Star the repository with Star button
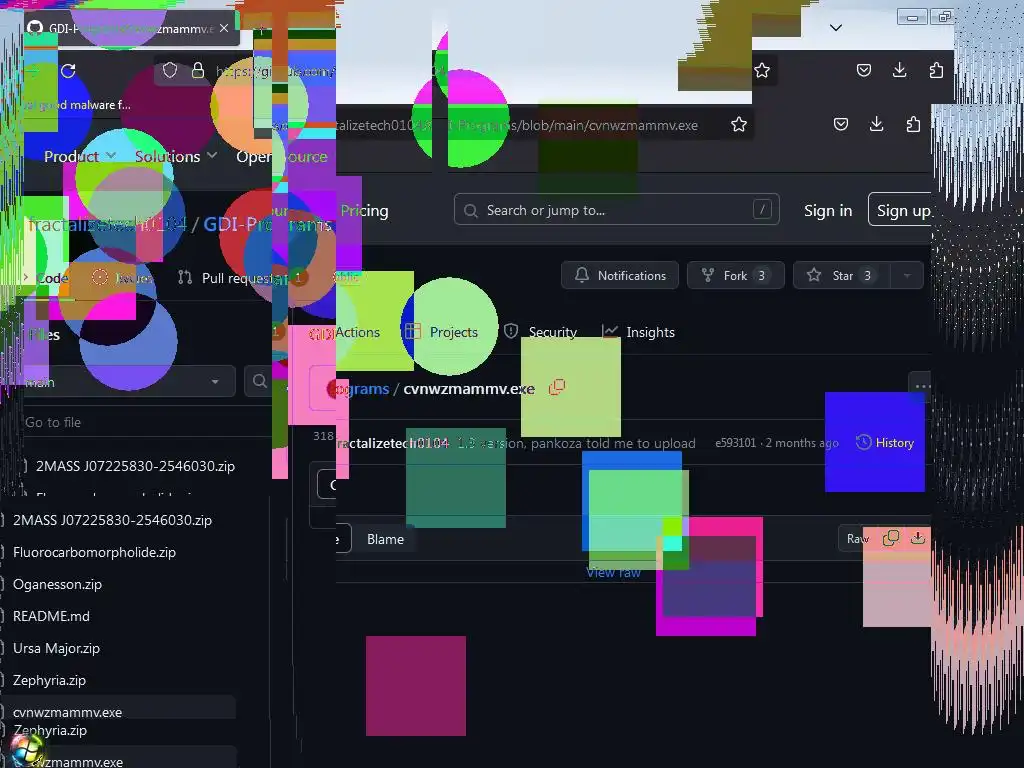The image size is (1024, 768). (842, 276)
